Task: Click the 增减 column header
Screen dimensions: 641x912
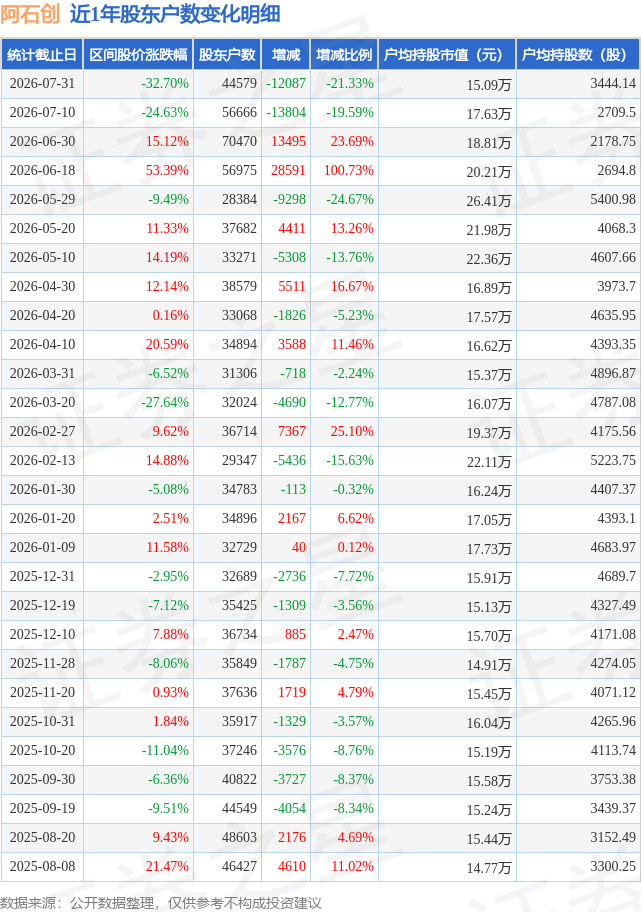Action: (x=286, y=55)
